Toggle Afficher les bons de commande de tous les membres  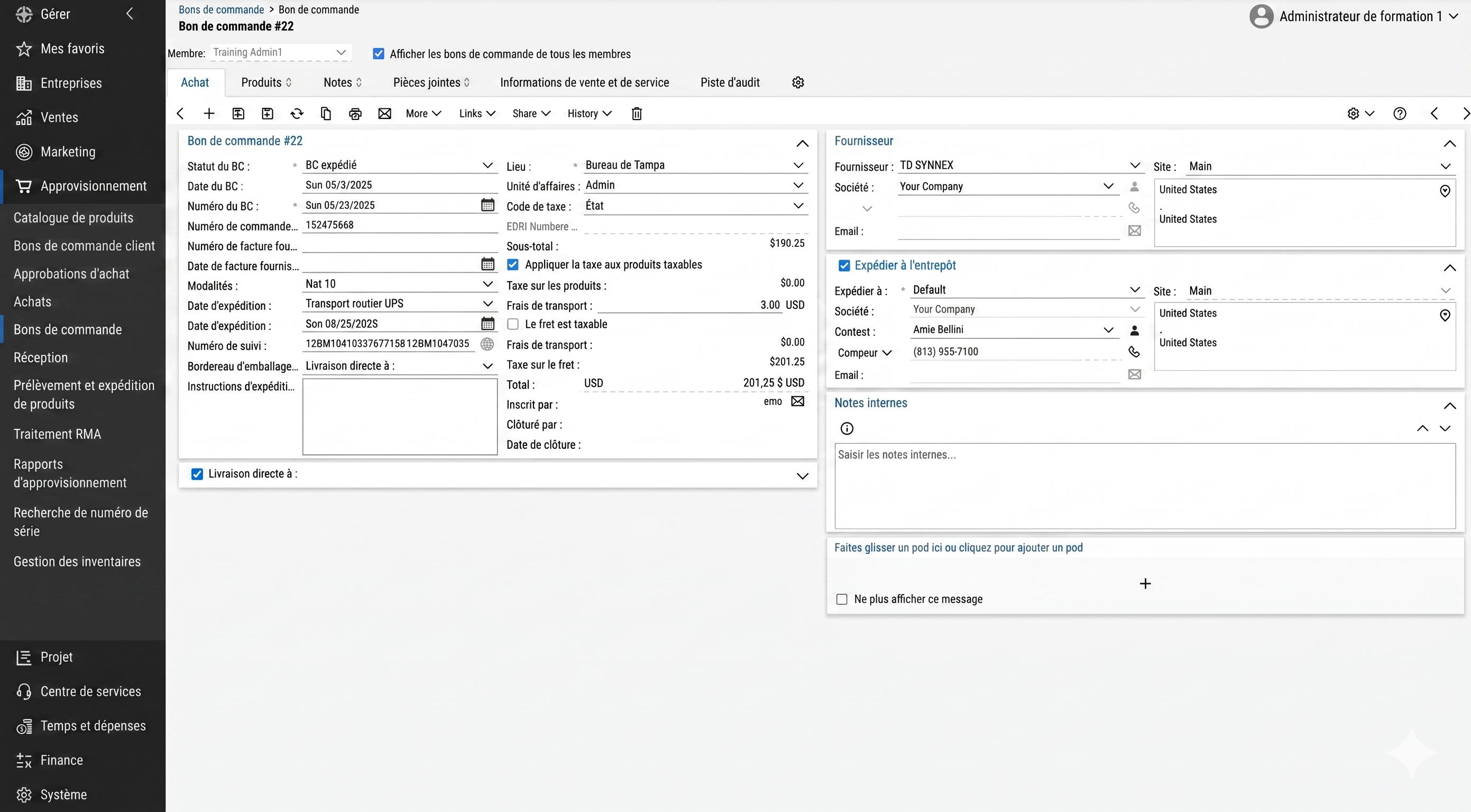pyautogui.click(x=379, y=54)
